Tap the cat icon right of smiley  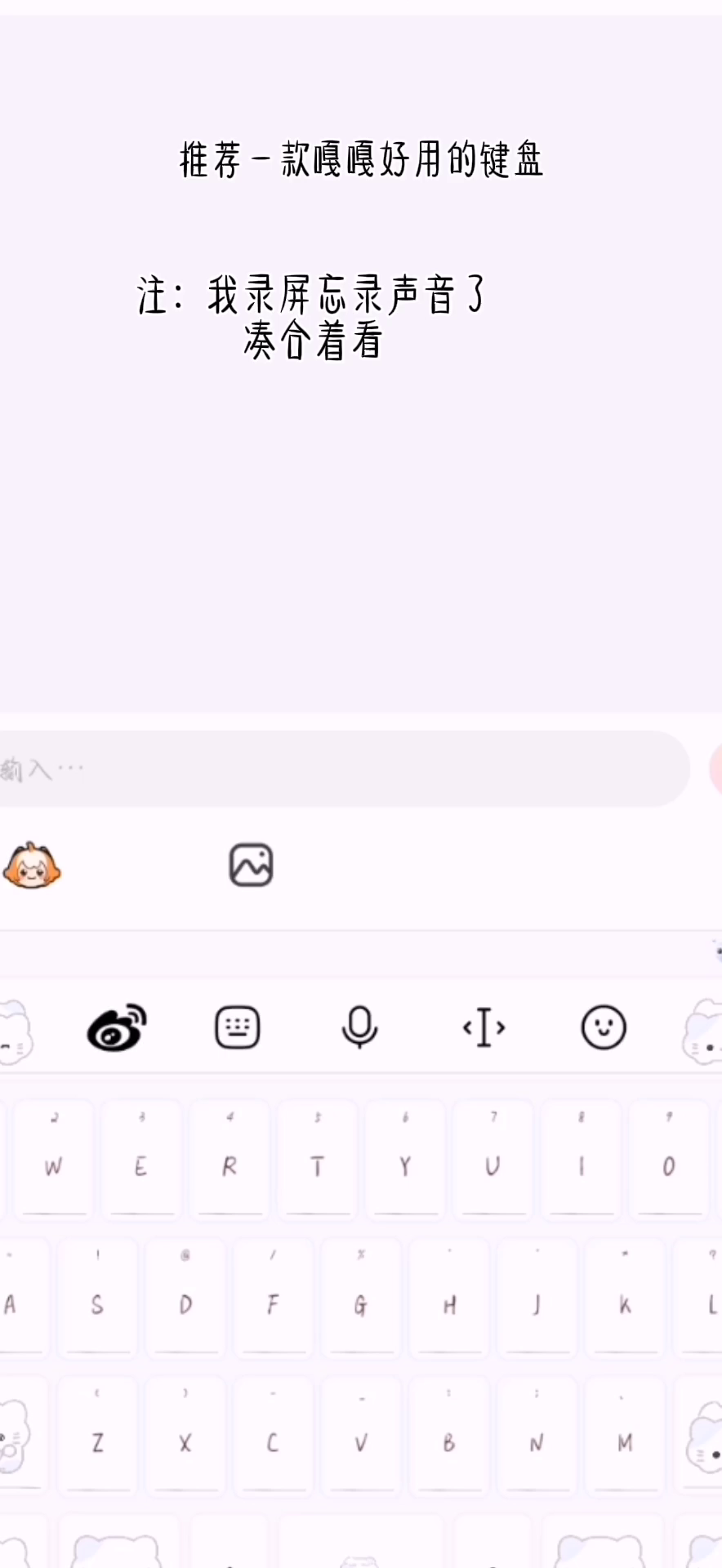point(703,1031)
